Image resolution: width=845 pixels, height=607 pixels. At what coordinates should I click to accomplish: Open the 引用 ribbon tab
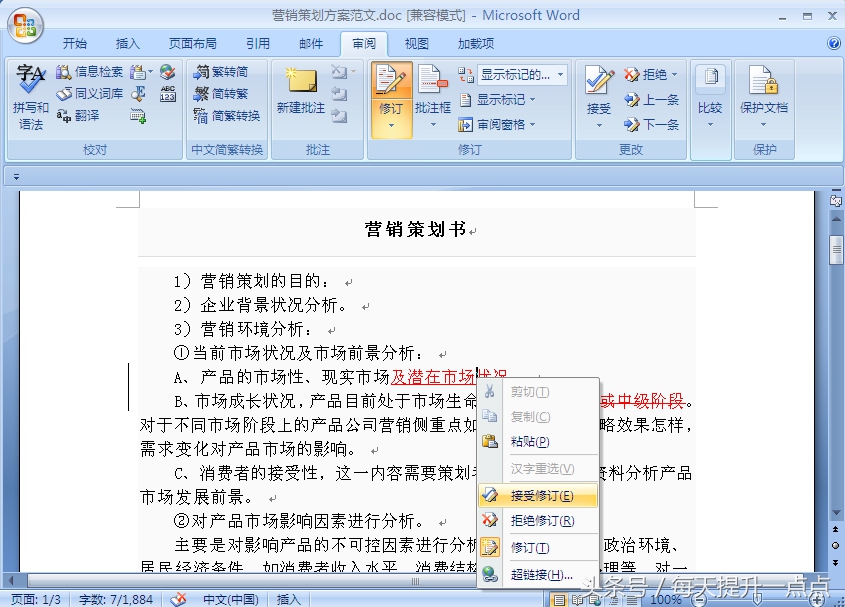pos(258,43)
